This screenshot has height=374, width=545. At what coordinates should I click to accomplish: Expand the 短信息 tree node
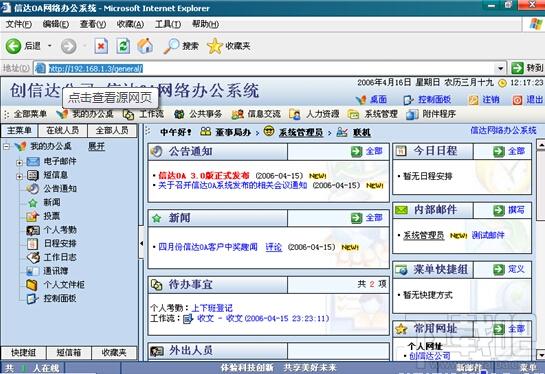pos(19,176)
